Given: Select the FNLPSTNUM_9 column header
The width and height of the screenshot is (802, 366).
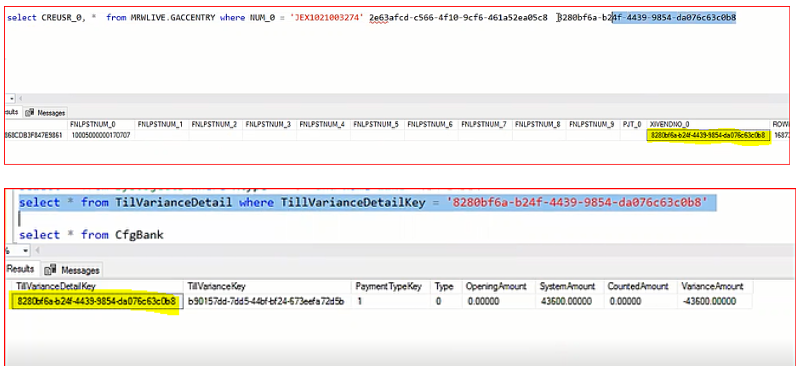Looking at the screenshot, I should coord(593,125).
